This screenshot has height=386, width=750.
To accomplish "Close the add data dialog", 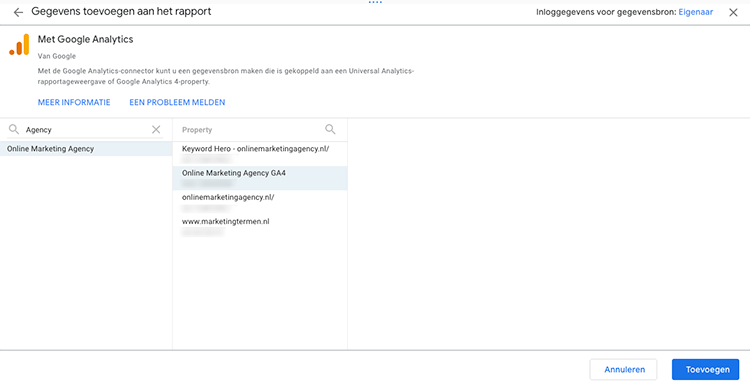I will pyautogui.click(x=733, y=12).
